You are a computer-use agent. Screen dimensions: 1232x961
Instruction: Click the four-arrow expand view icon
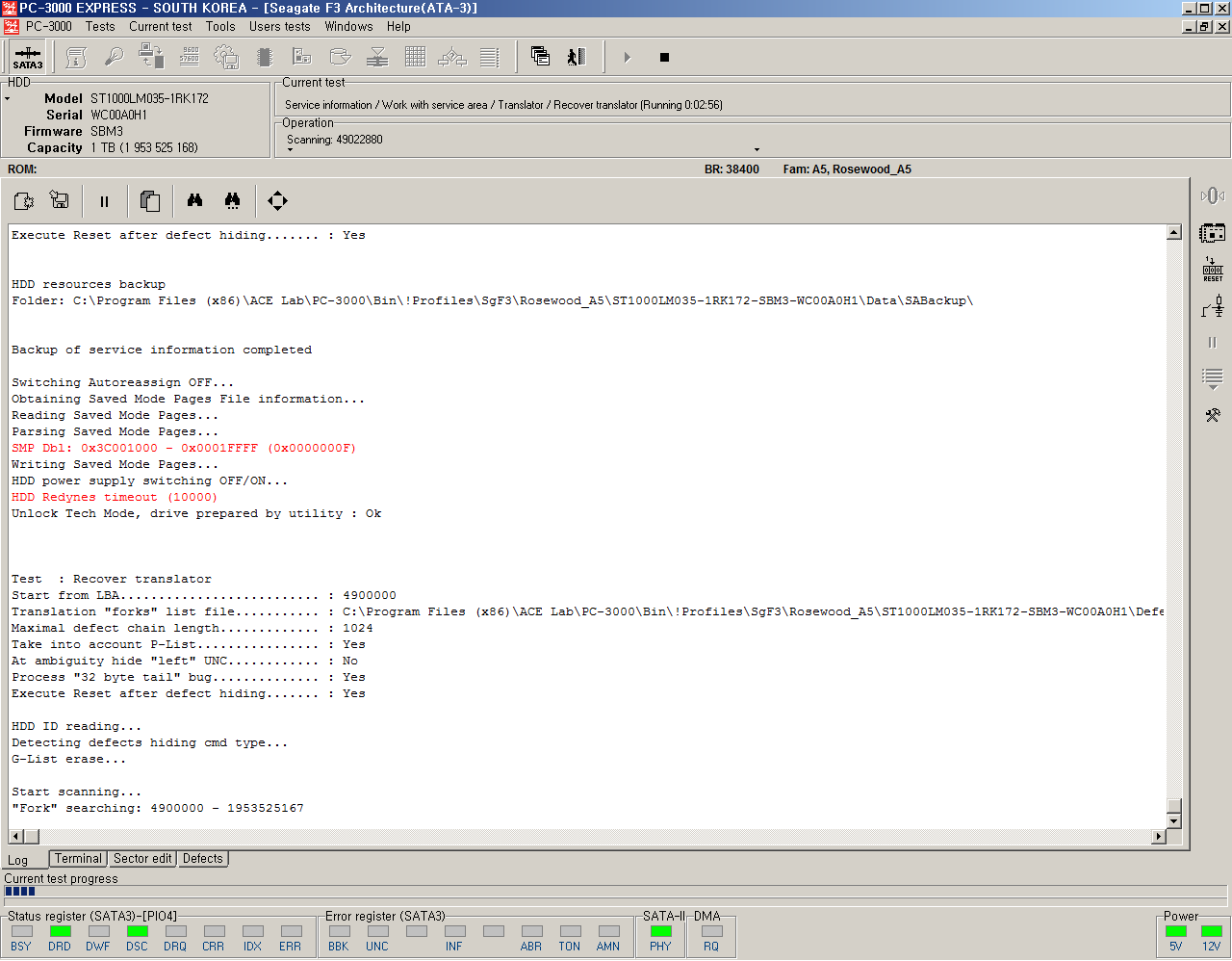pyautogui.click(x=277, y=200)
